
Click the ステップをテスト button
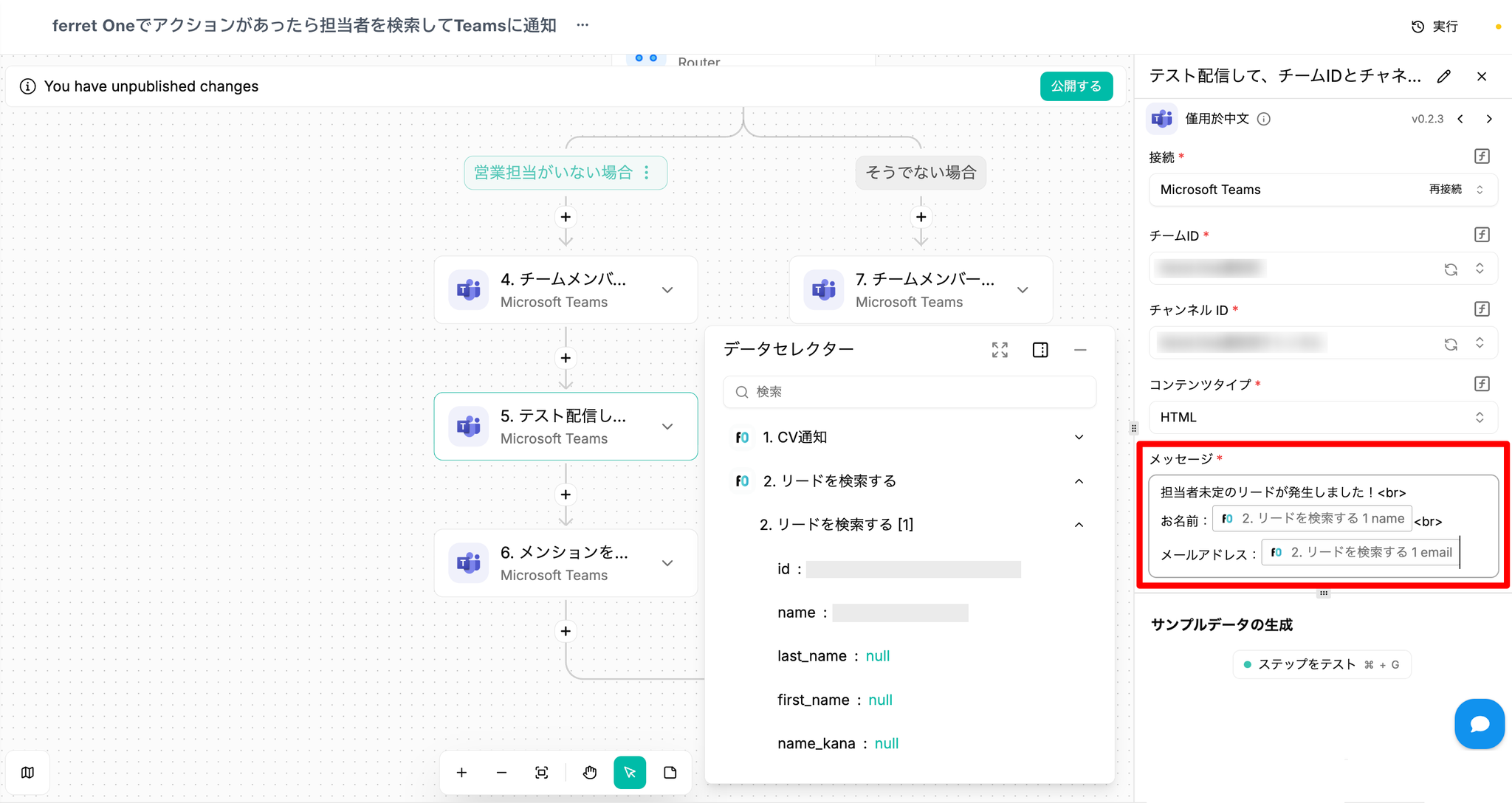[1321, 664]
